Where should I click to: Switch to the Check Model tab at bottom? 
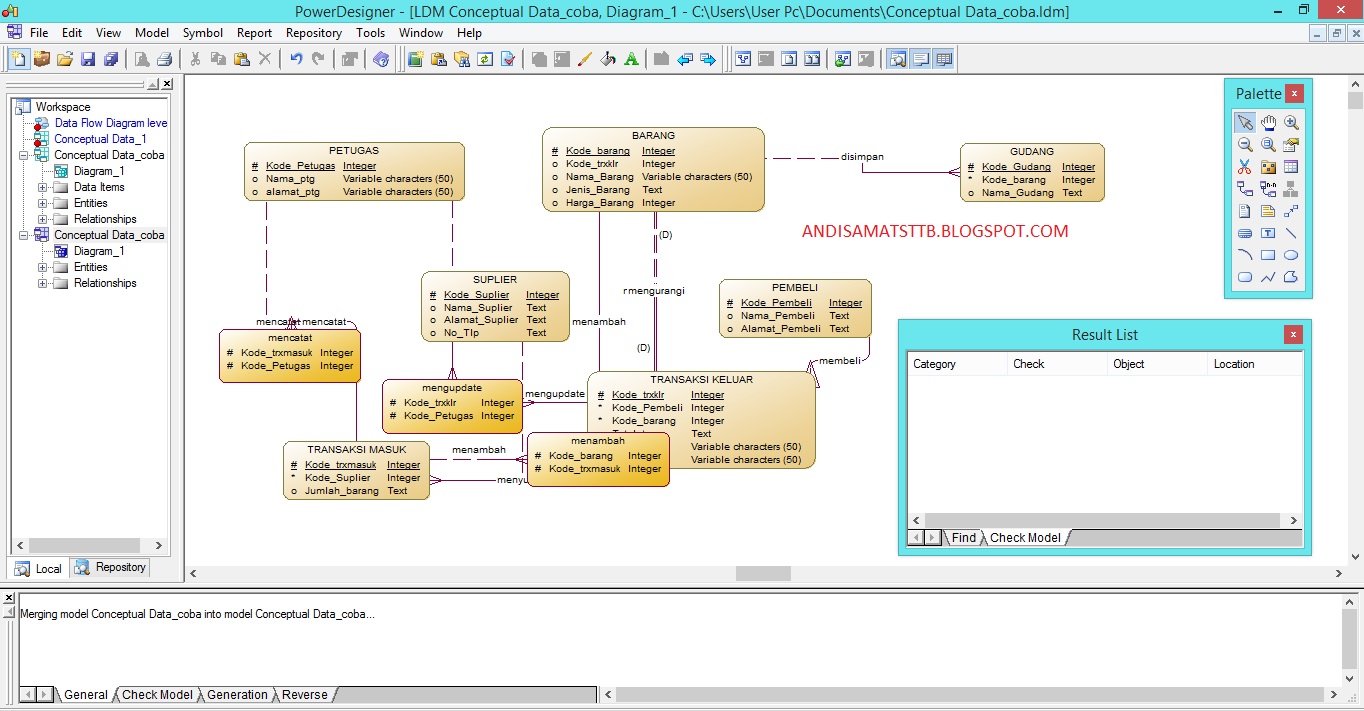[157, 694]
